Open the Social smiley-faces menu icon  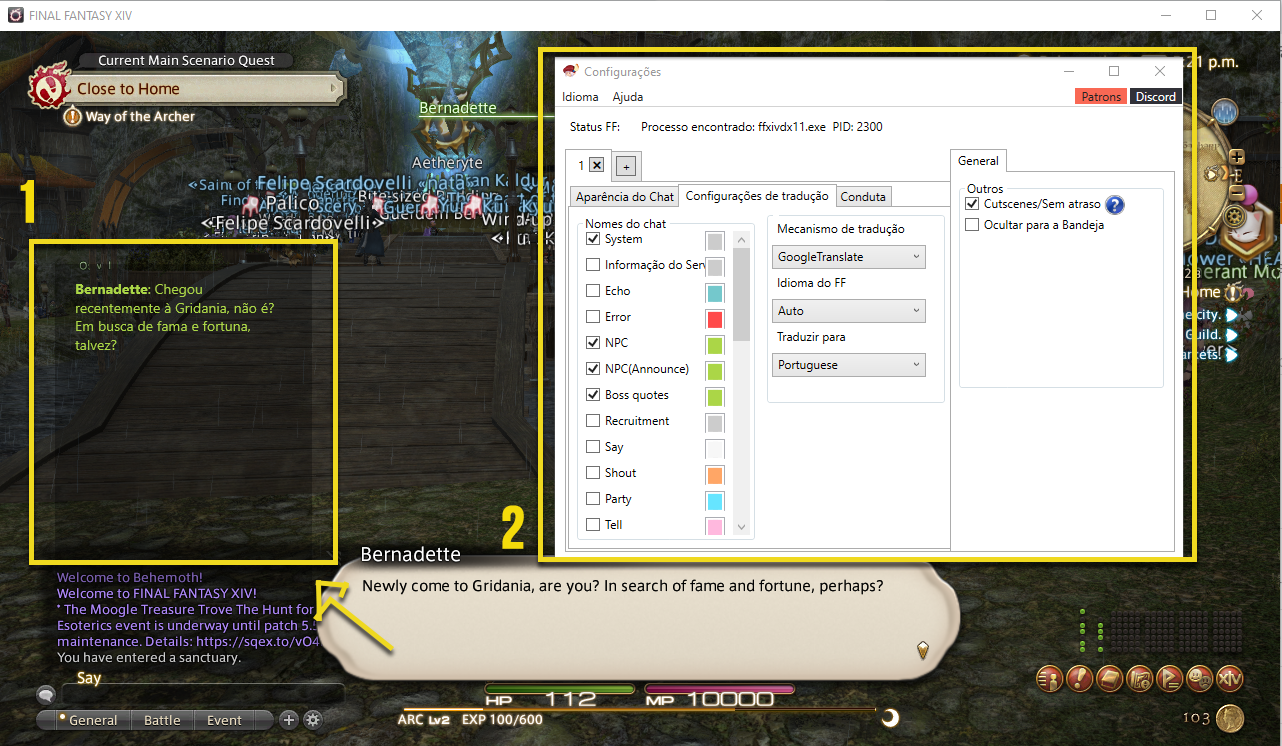click(1199, 679)
